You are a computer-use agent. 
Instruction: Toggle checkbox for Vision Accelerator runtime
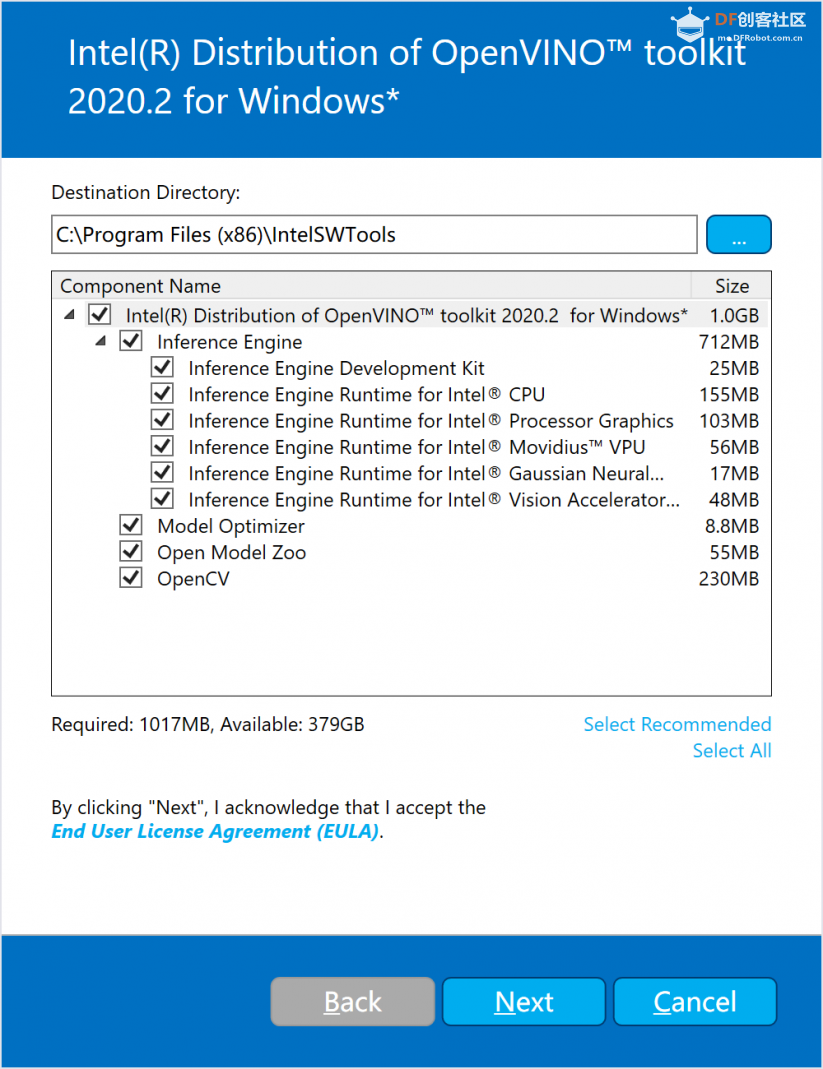tap(162, 499)
